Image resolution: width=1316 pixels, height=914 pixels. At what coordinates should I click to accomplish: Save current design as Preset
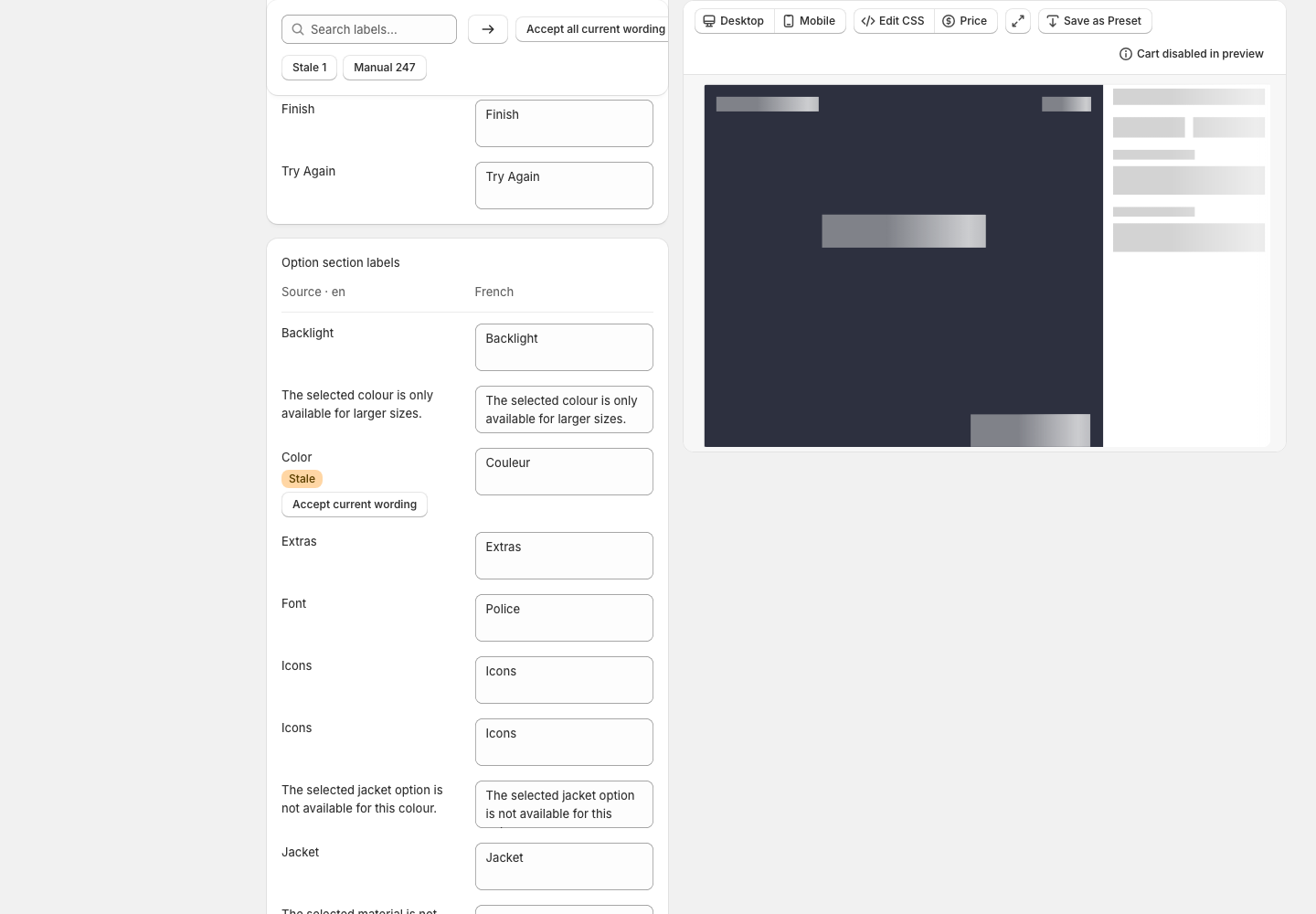pyautogui.click(x=1095, y=21)
